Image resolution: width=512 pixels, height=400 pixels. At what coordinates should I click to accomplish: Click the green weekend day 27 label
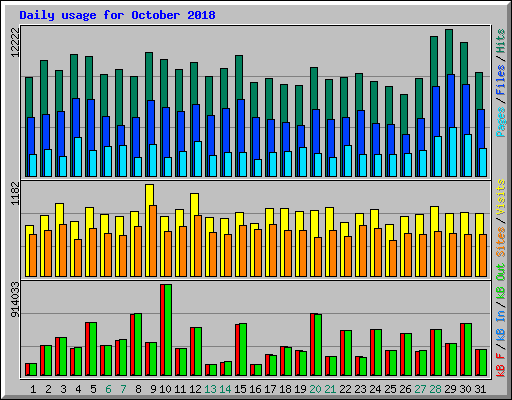[420, 389]
